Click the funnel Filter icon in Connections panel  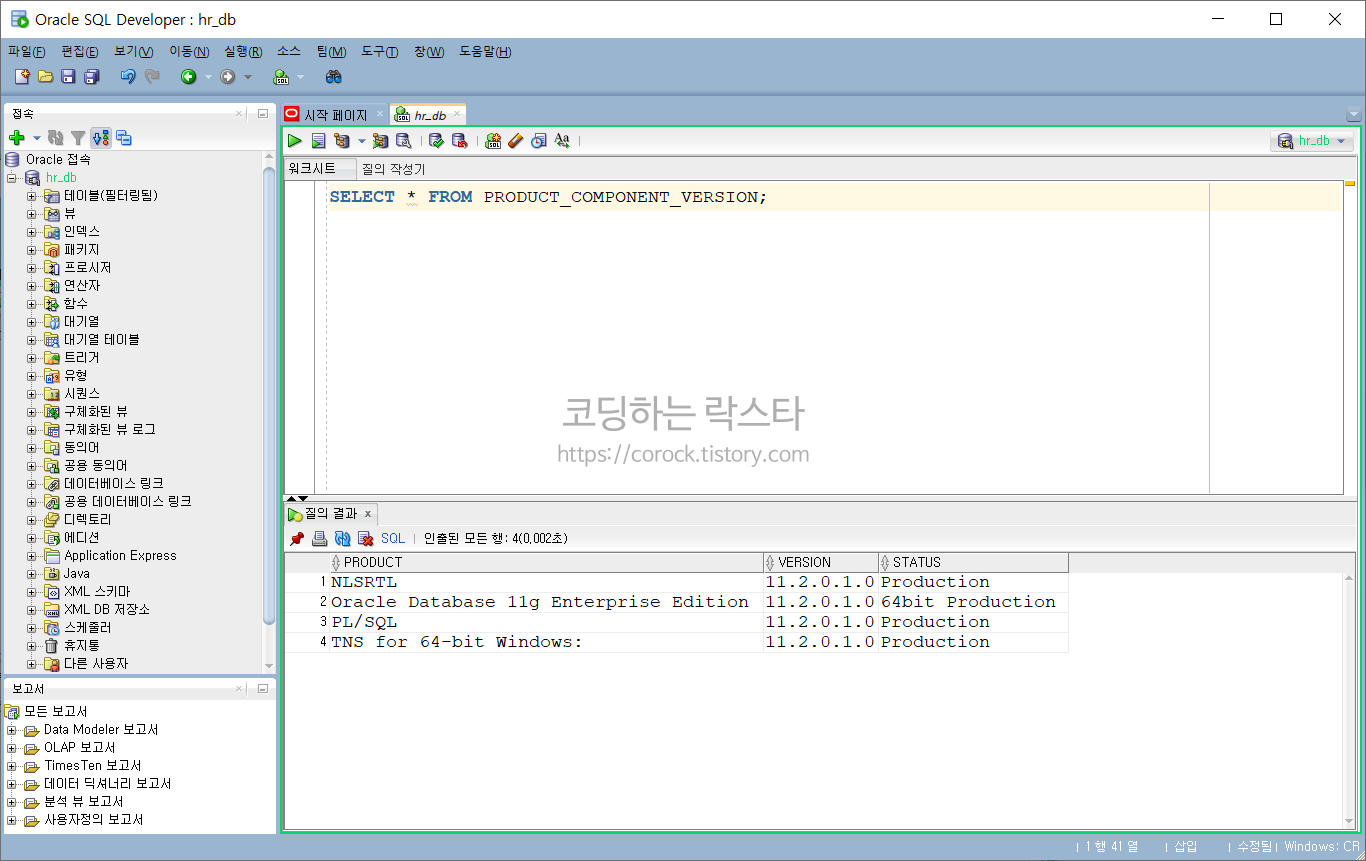78,138
